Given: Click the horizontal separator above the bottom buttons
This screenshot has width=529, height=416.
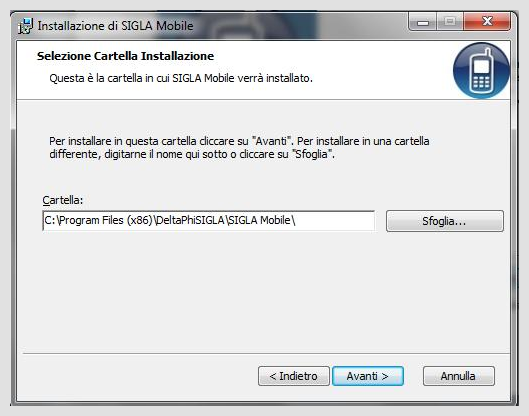Looking at the screenshot, I should click(267, 354).
